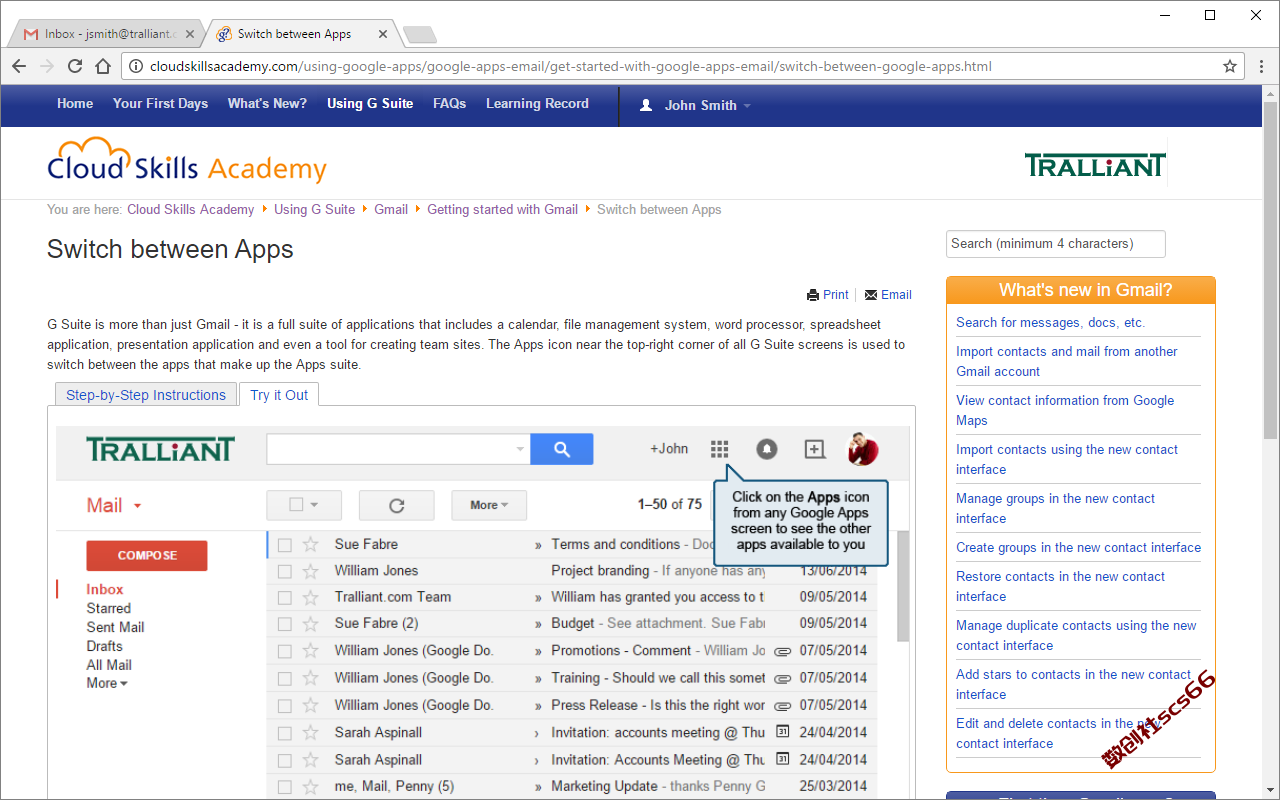Star the Sue Fabre (2) Budget email
The height and width of the screenshot is (800, 1280).
[311, 624]
